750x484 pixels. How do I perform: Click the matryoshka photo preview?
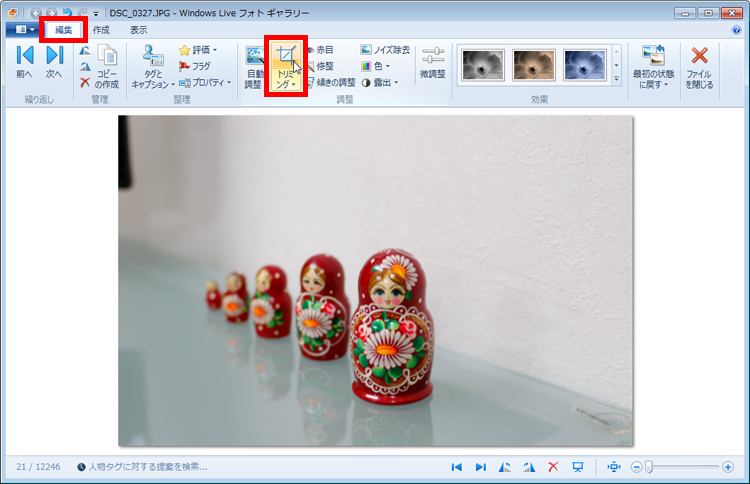click(x=375, y=281)
